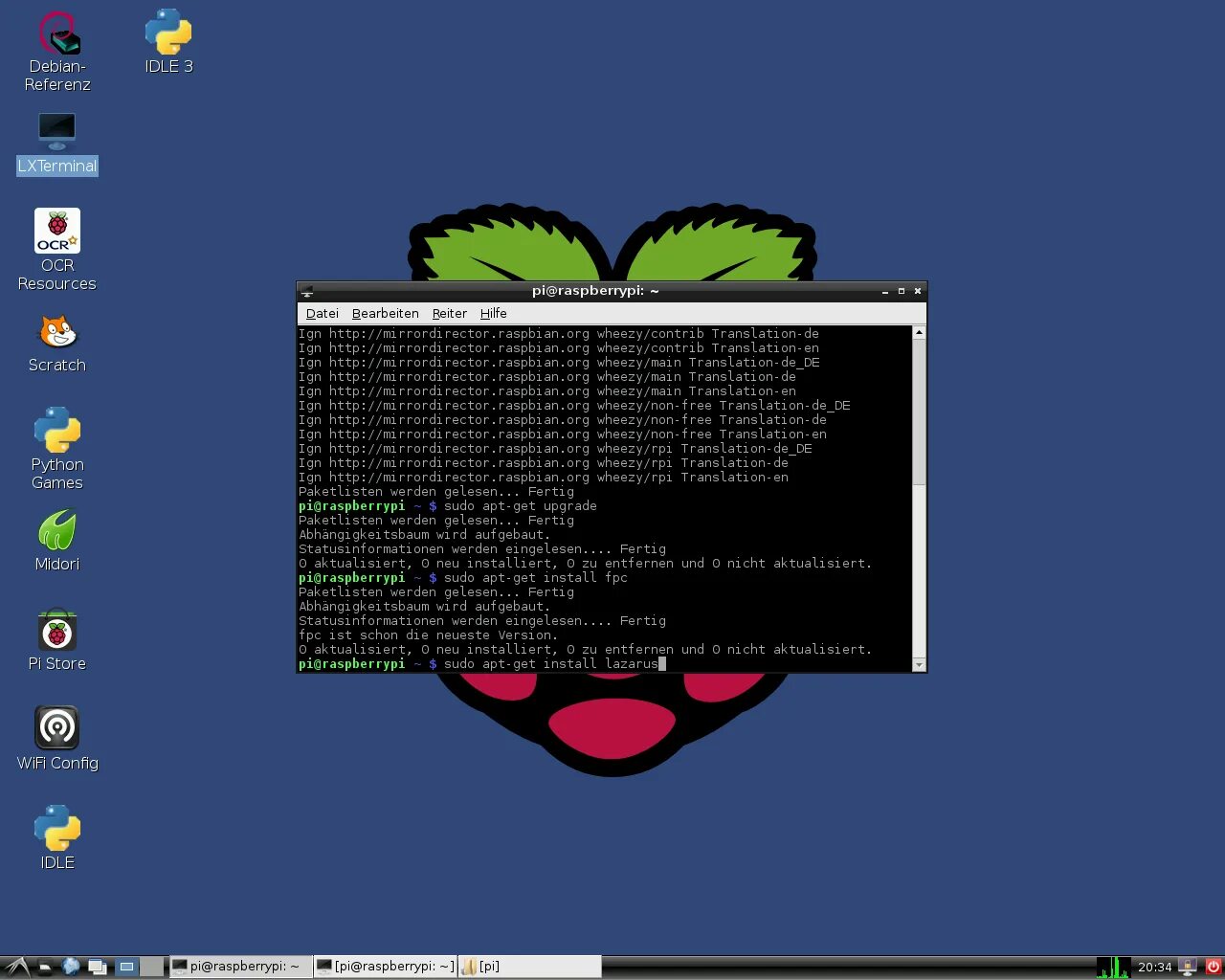Click the CPU usage monitor in the taskbar
This screenshot has height=980, width=1225.
point(1114,967)
